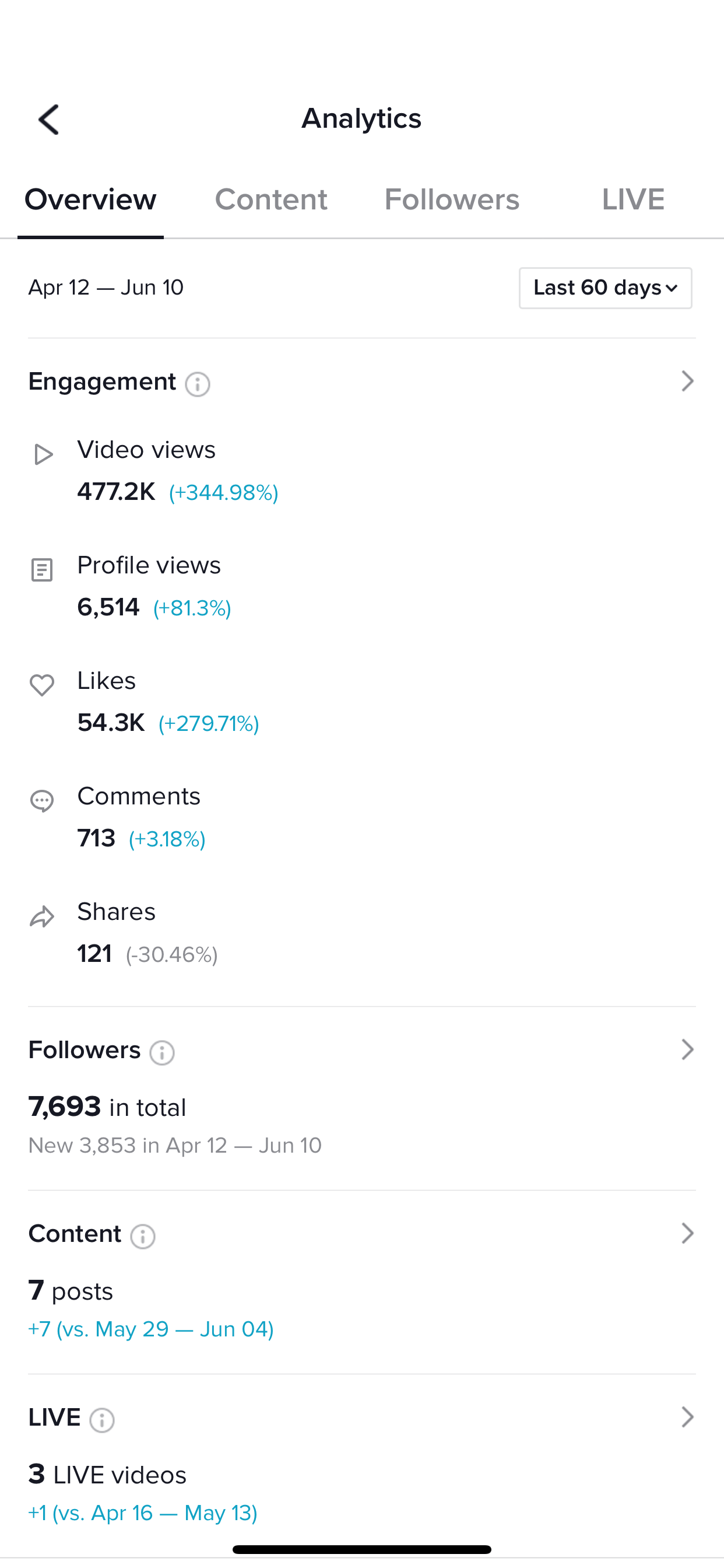The image size is (724, 1568).
Task: Tap the Profile views document icon
Action: 42,570
